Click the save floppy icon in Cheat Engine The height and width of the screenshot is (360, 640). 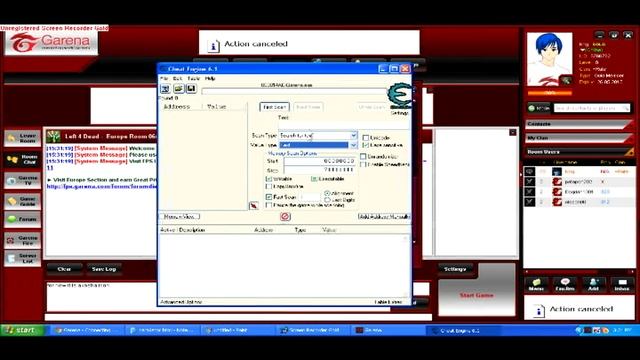click(x=191, y=89)
